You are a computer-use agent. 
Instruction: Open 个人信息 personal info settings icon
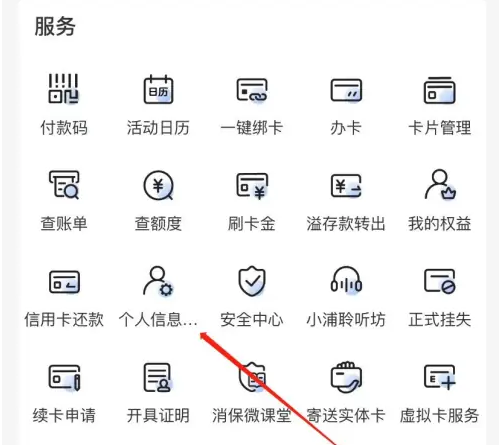tap(158, 281)
